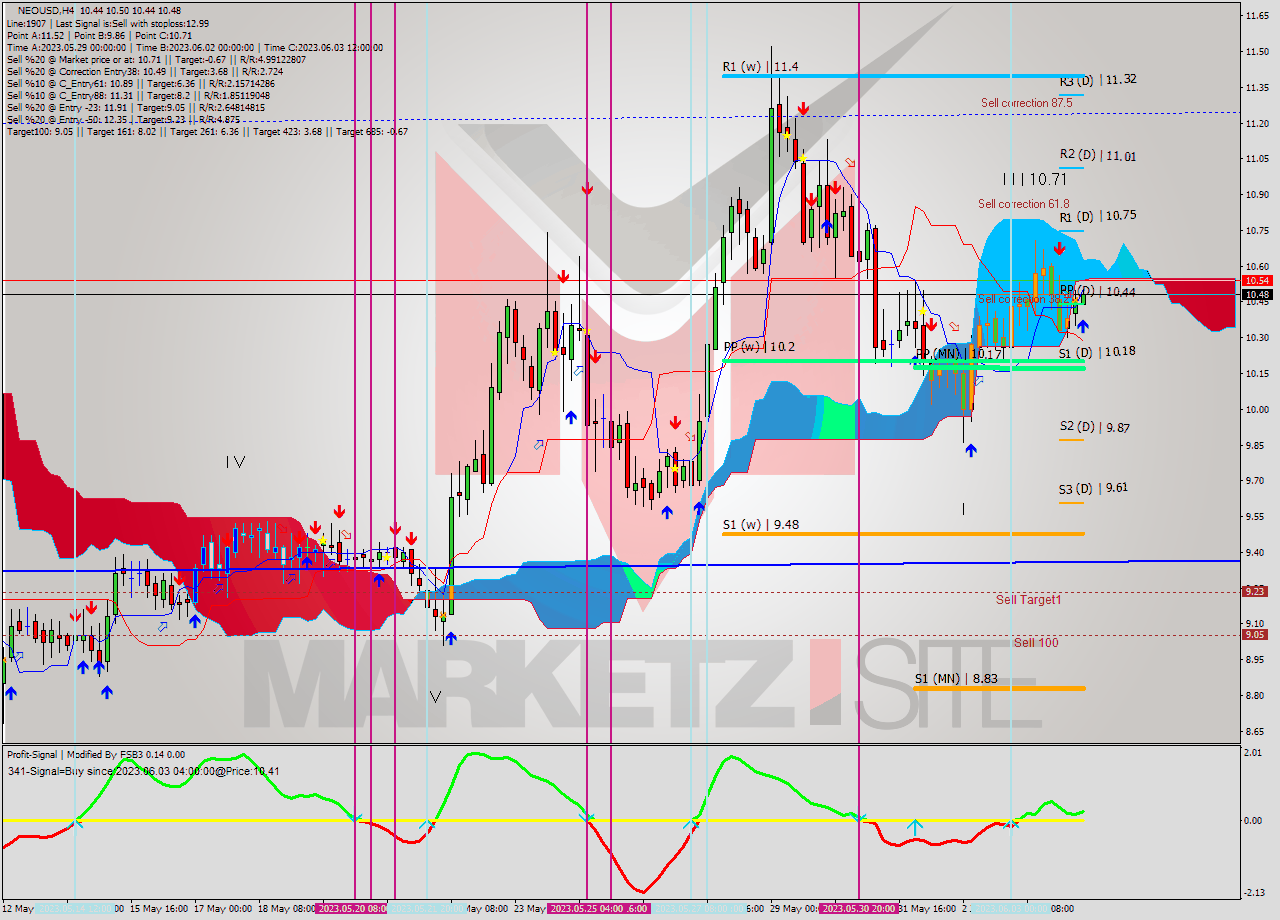Click the 'I V' wave label
1280x920 pixels.
(235, 462)
